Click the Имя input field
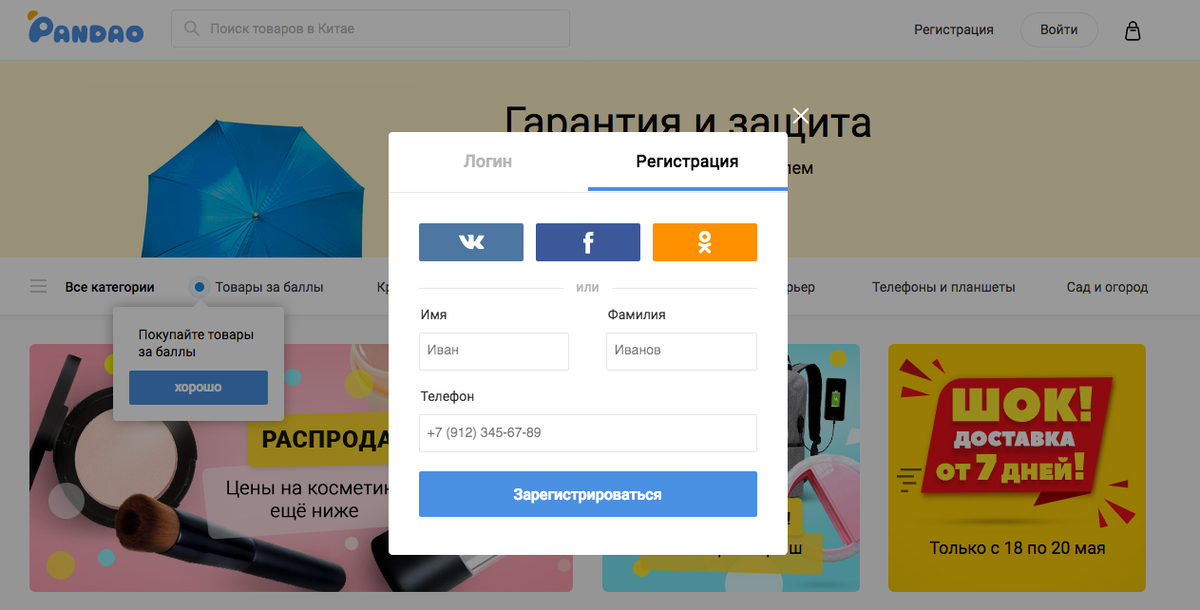The width and height of the screenshot is (1200, 610). (494, 351)
